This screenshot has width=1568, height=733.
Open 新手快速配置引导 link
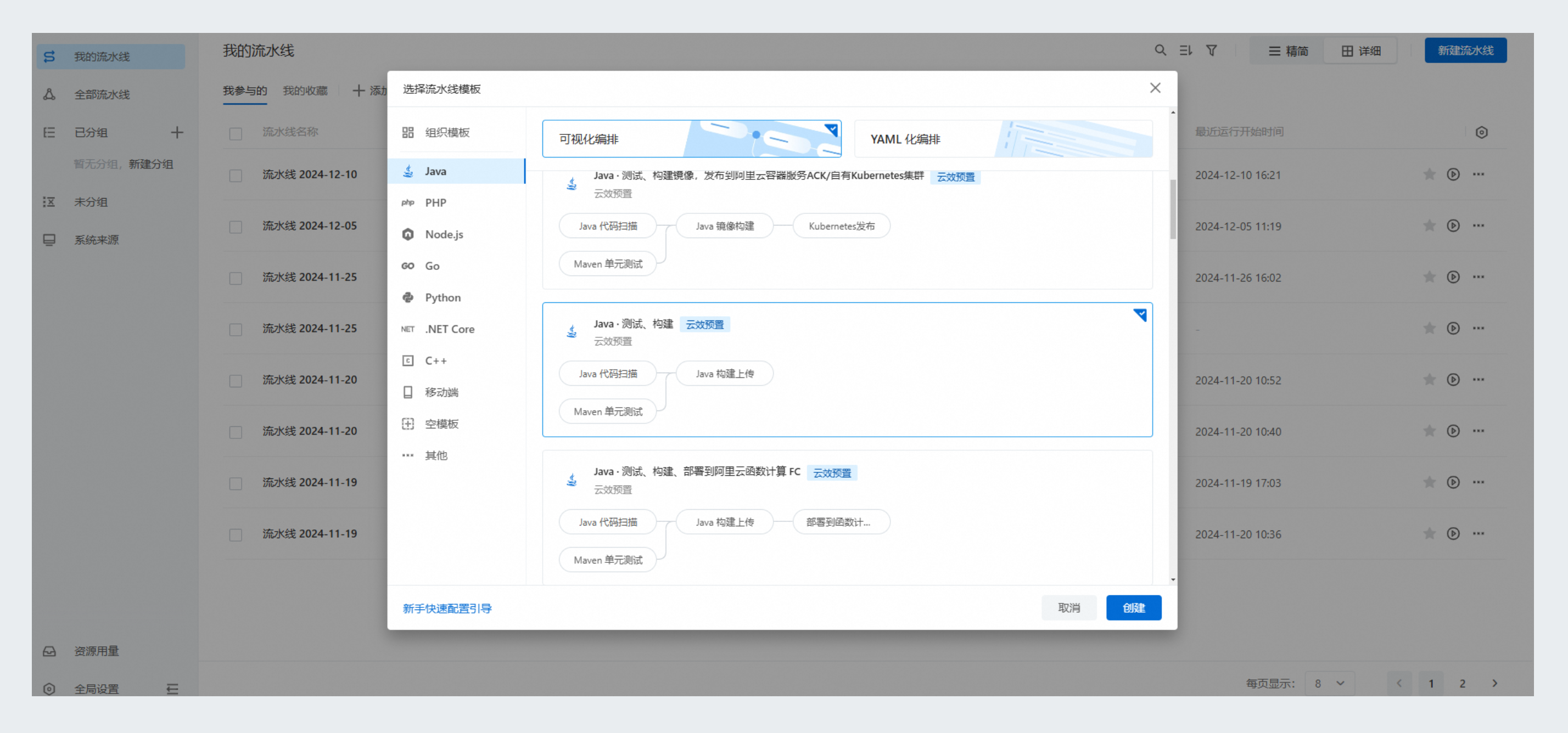coord(447,608)
